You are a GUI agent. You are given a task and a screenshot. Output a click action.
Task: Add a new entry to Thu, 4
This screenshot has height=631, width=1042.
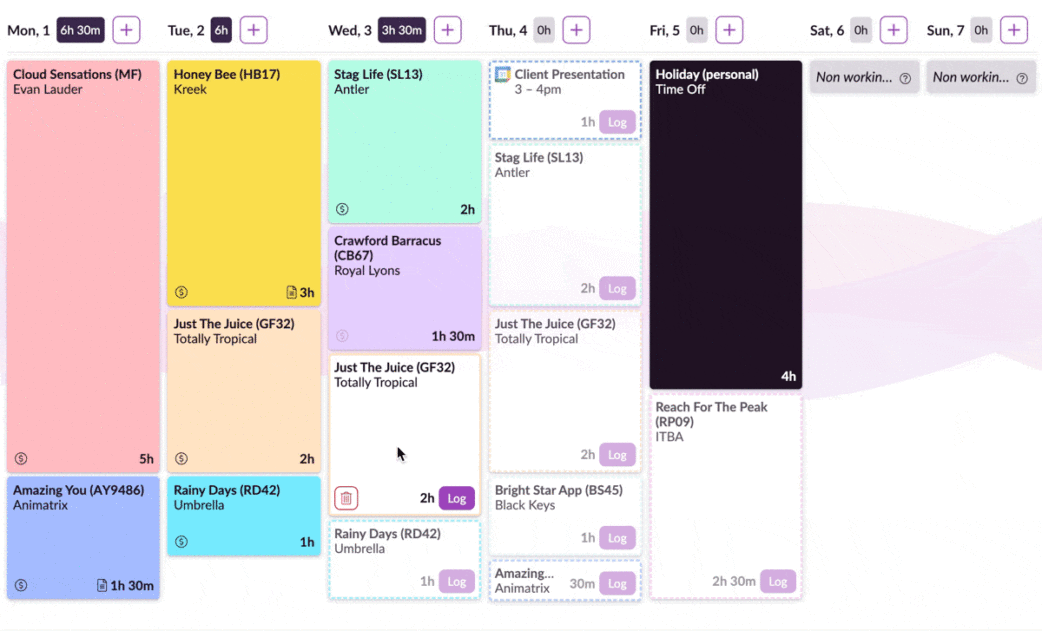click(577, 30)
